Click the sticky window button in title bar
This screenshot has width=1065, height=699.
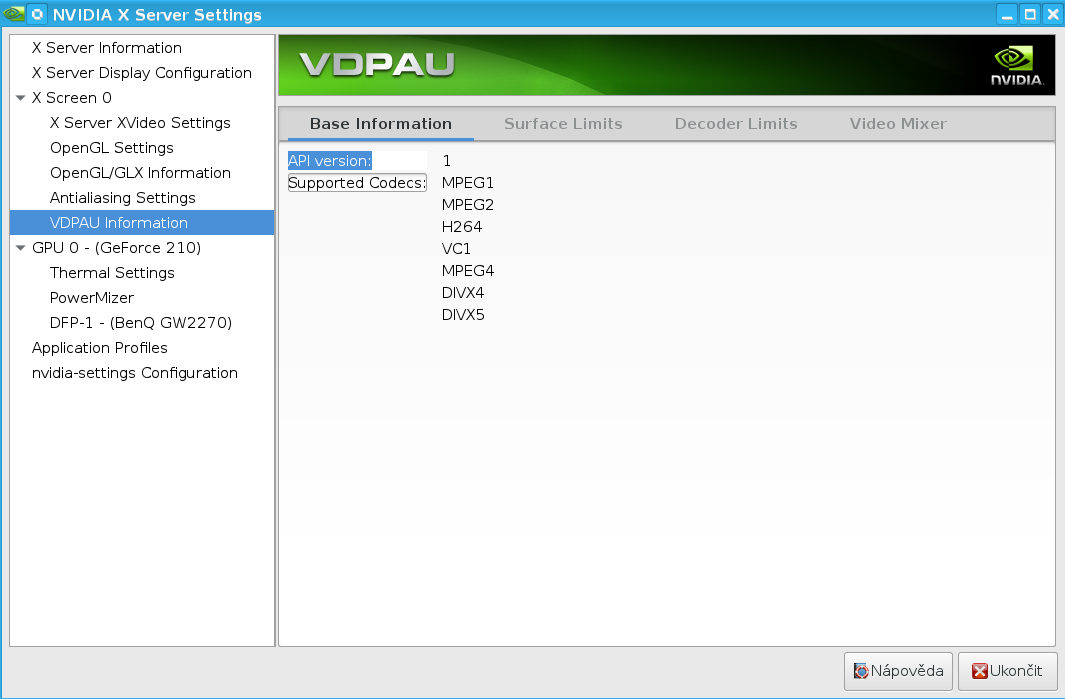pos(37,14)
